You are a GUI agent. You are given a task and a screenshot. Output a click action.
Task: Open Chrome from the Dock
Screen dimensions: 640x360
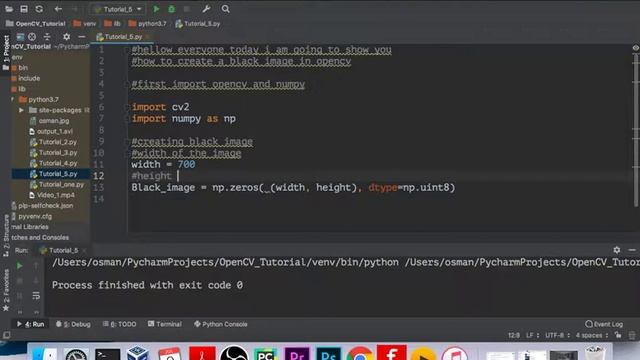pos(360,353)
